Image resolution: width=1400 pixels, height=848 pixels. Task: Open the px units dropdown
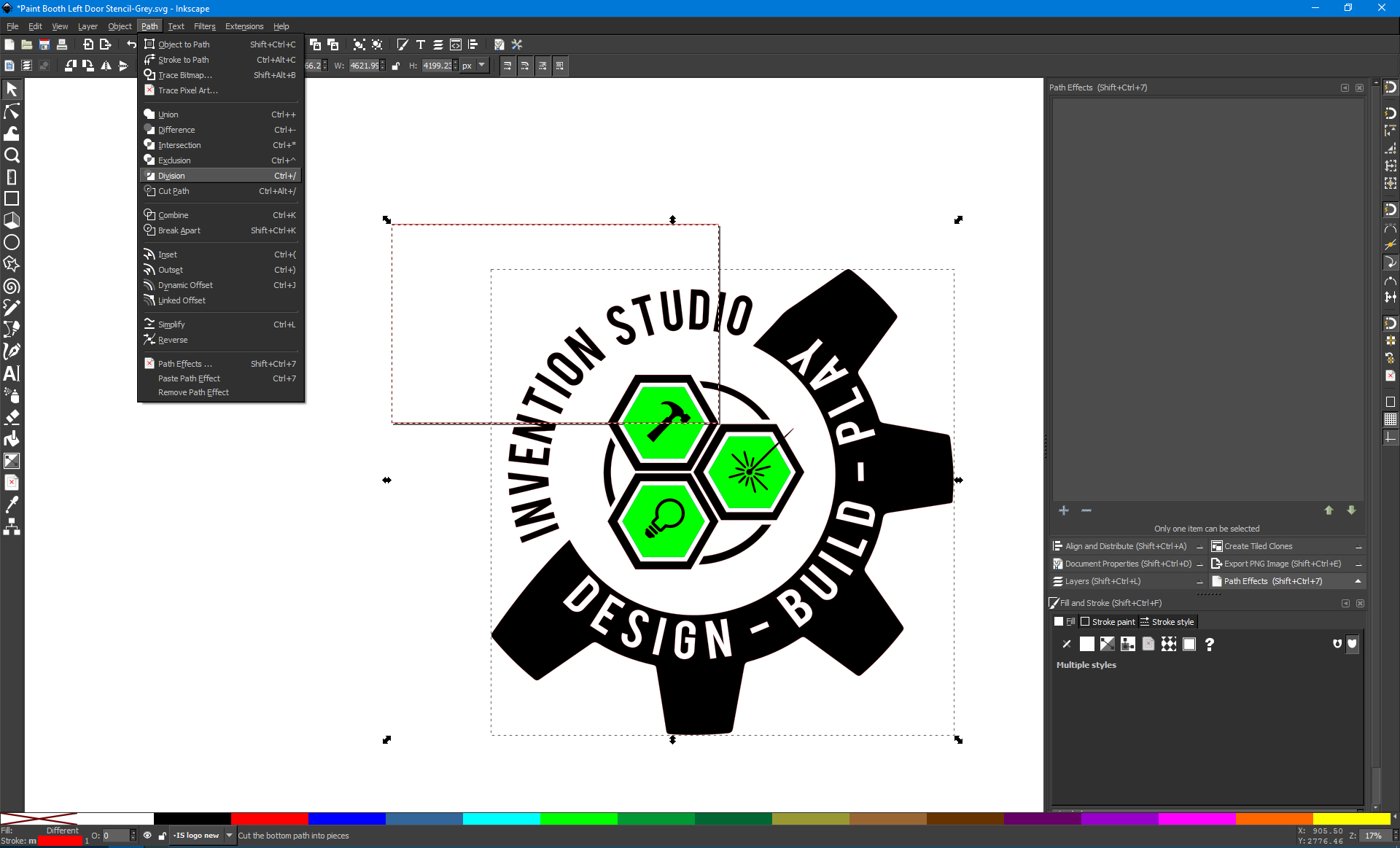(474, 66)
